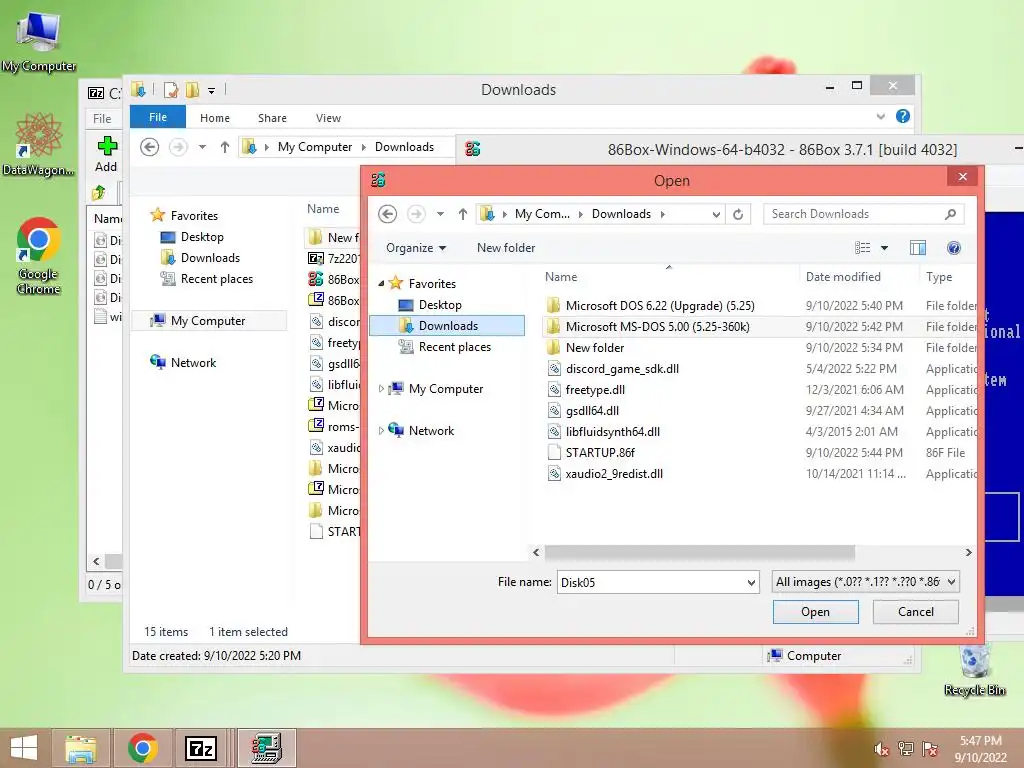The image size is (1024, 768).
Task: Click the Open button
Action: 816,612
